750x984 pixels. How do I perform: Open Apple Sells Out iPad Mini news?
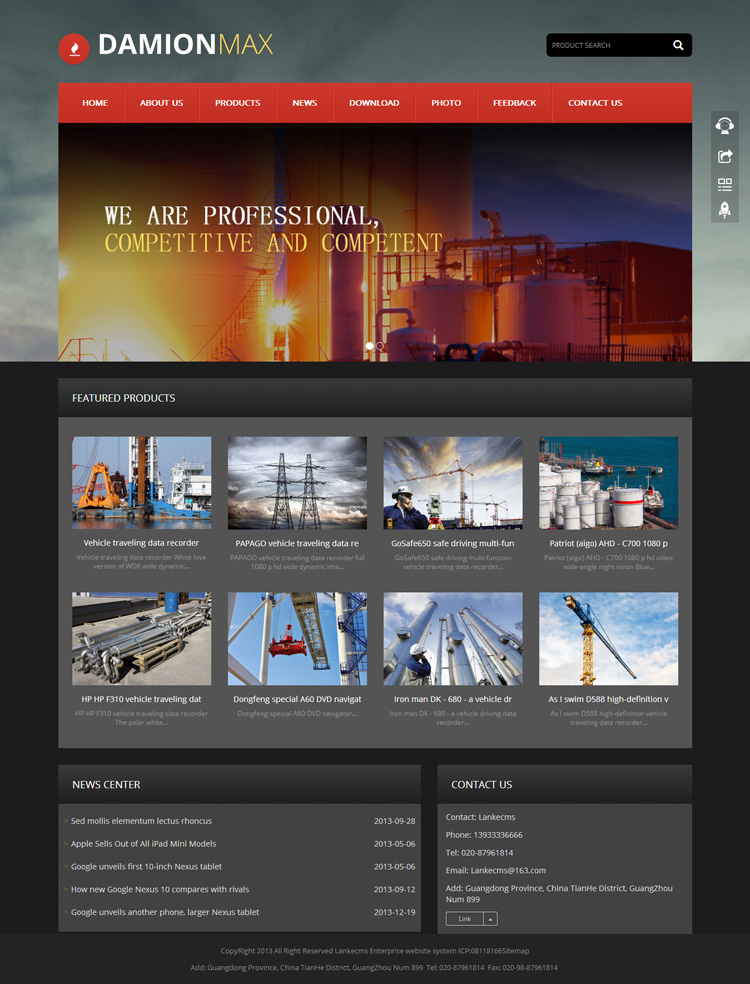[143, 844]
